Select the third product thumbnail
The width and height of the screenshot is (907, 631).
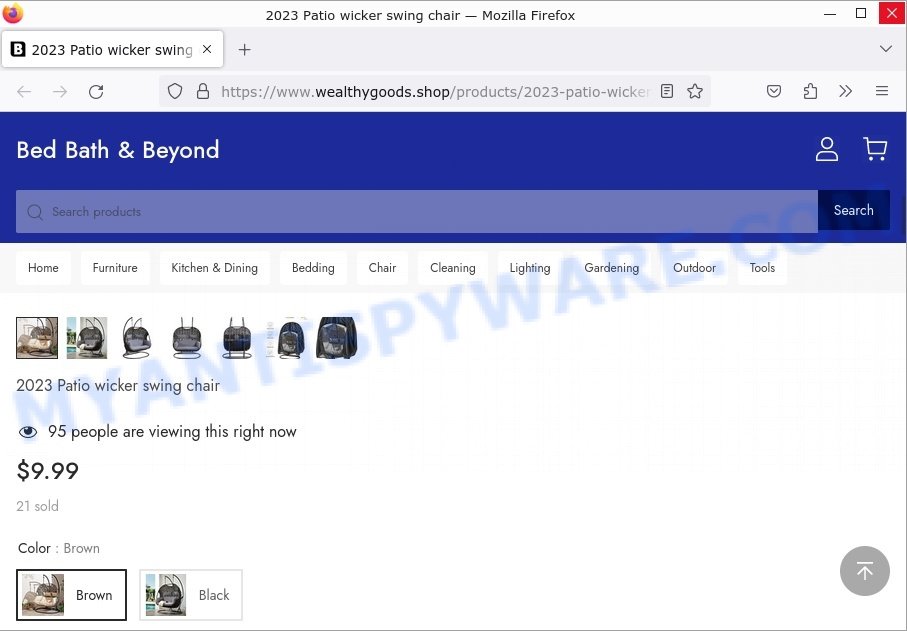click(x=137, y=338)
